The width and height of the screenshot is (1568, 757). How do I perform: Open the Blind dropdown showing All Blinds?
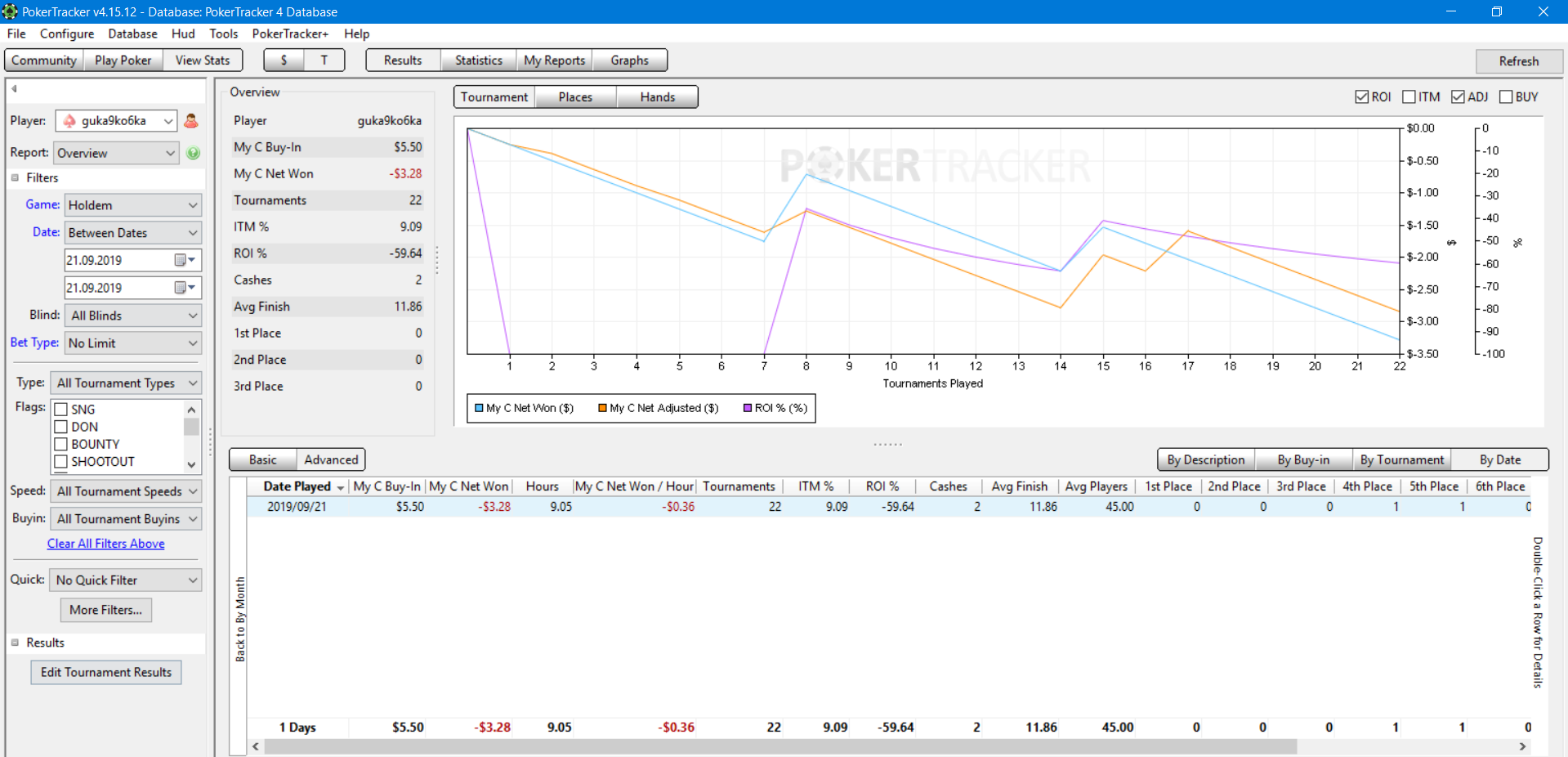(132, 316)
